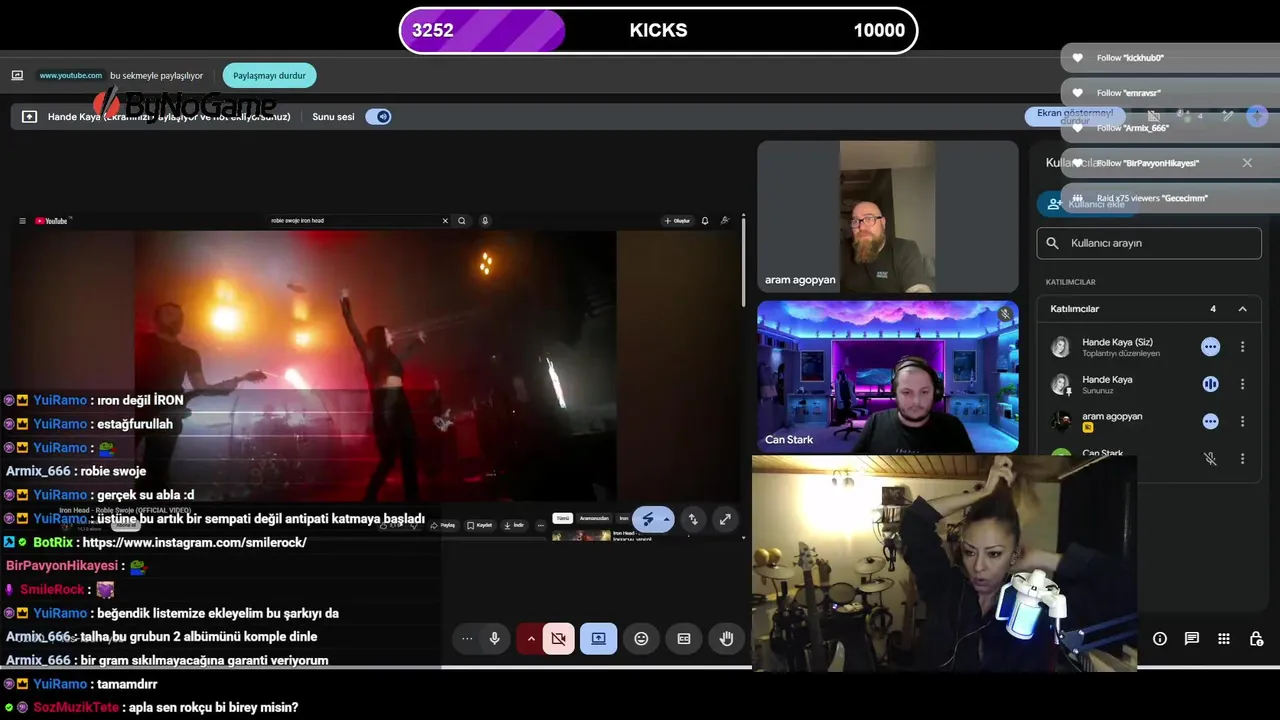Open options menu for aram agopyan

1243,421
